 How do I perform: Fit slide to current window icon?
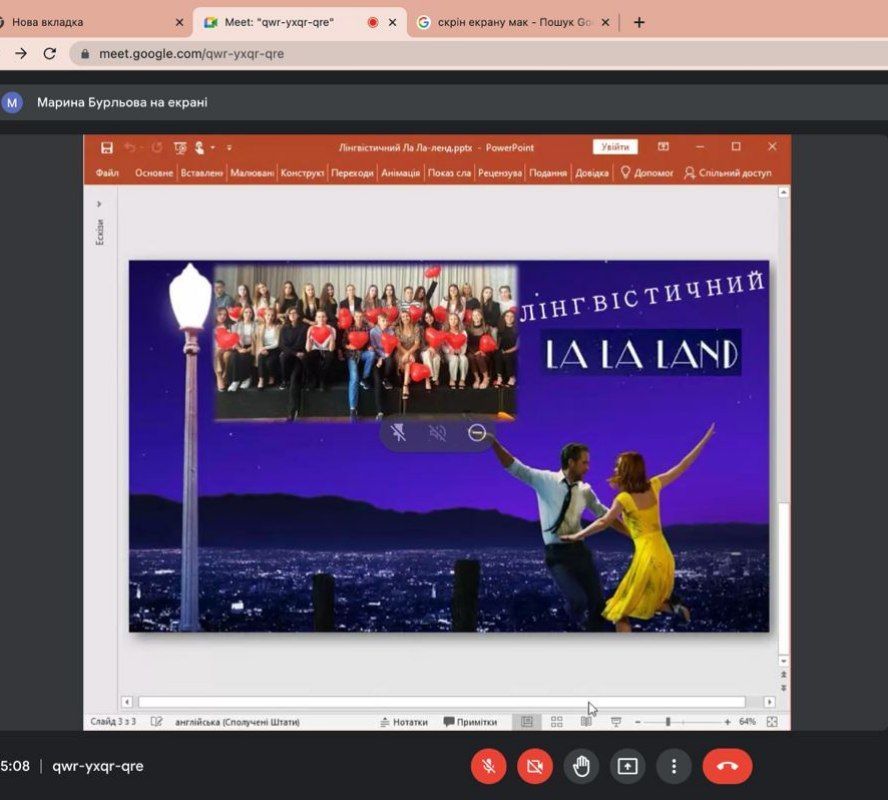click(x=771, y=722)
